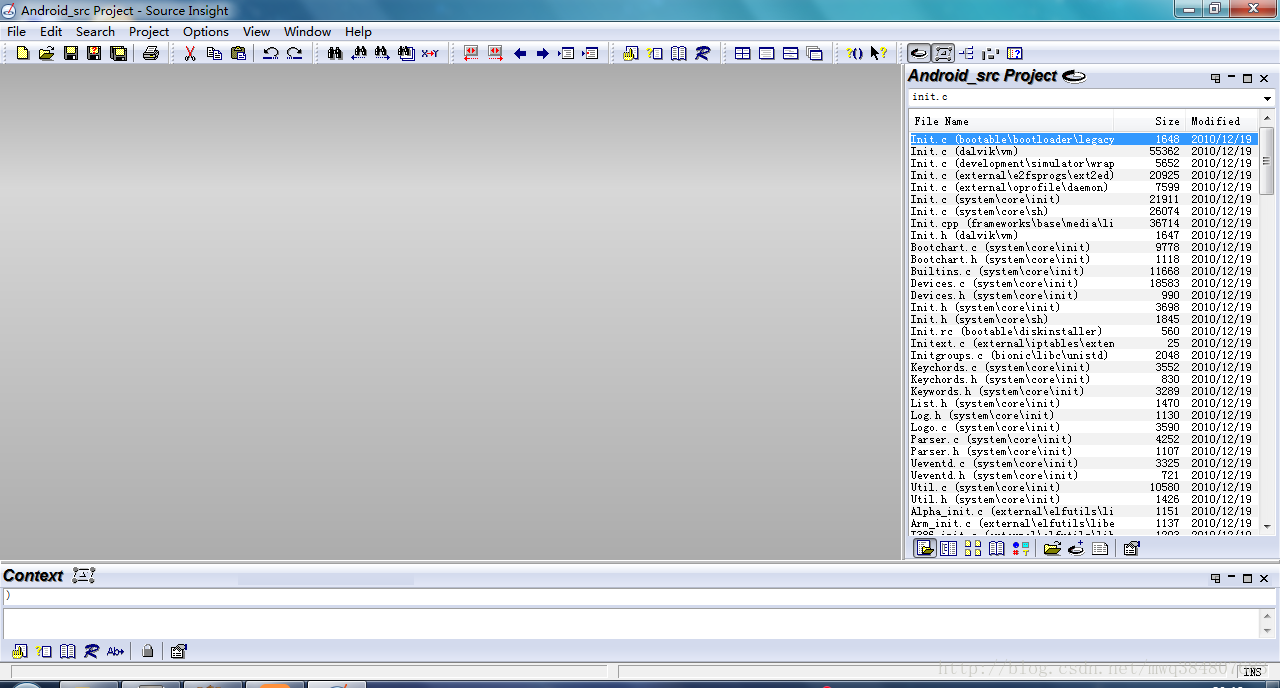Click the Save As disk icon with question mark
The image size is (1280, 688).
click(94, 53)
